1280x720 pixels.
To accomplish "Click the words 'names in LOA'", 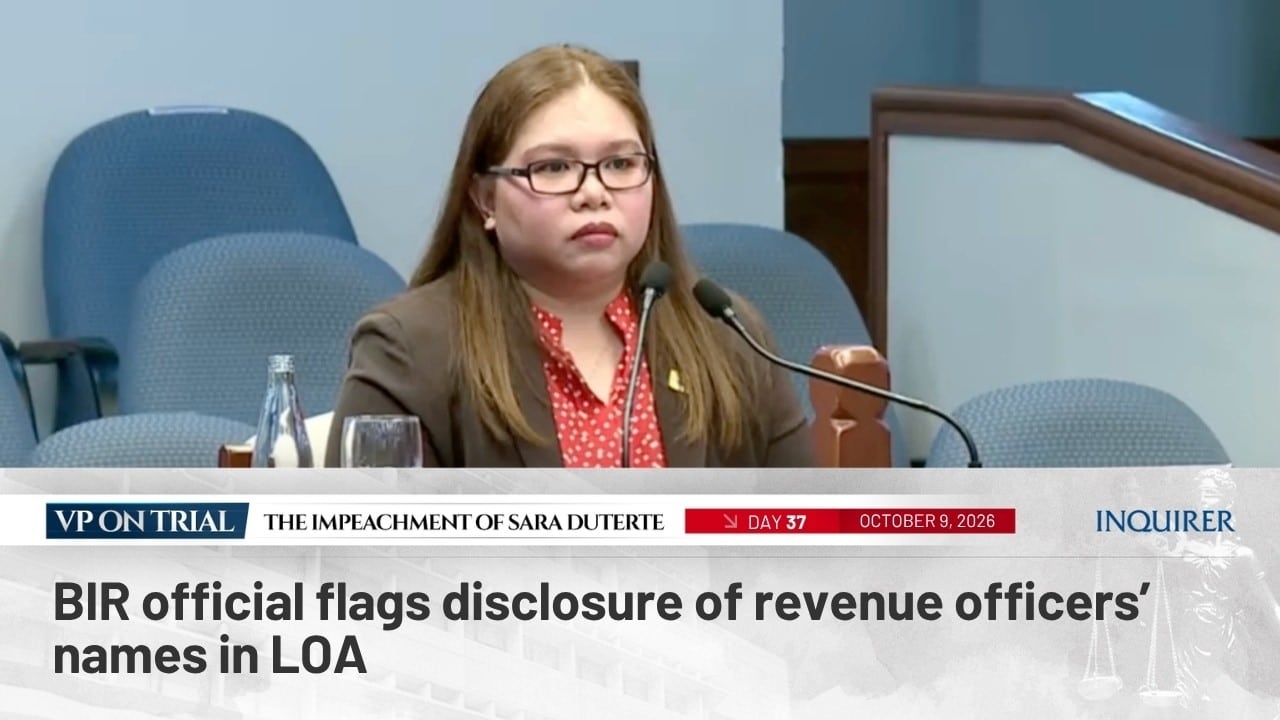I will point(210,659).
